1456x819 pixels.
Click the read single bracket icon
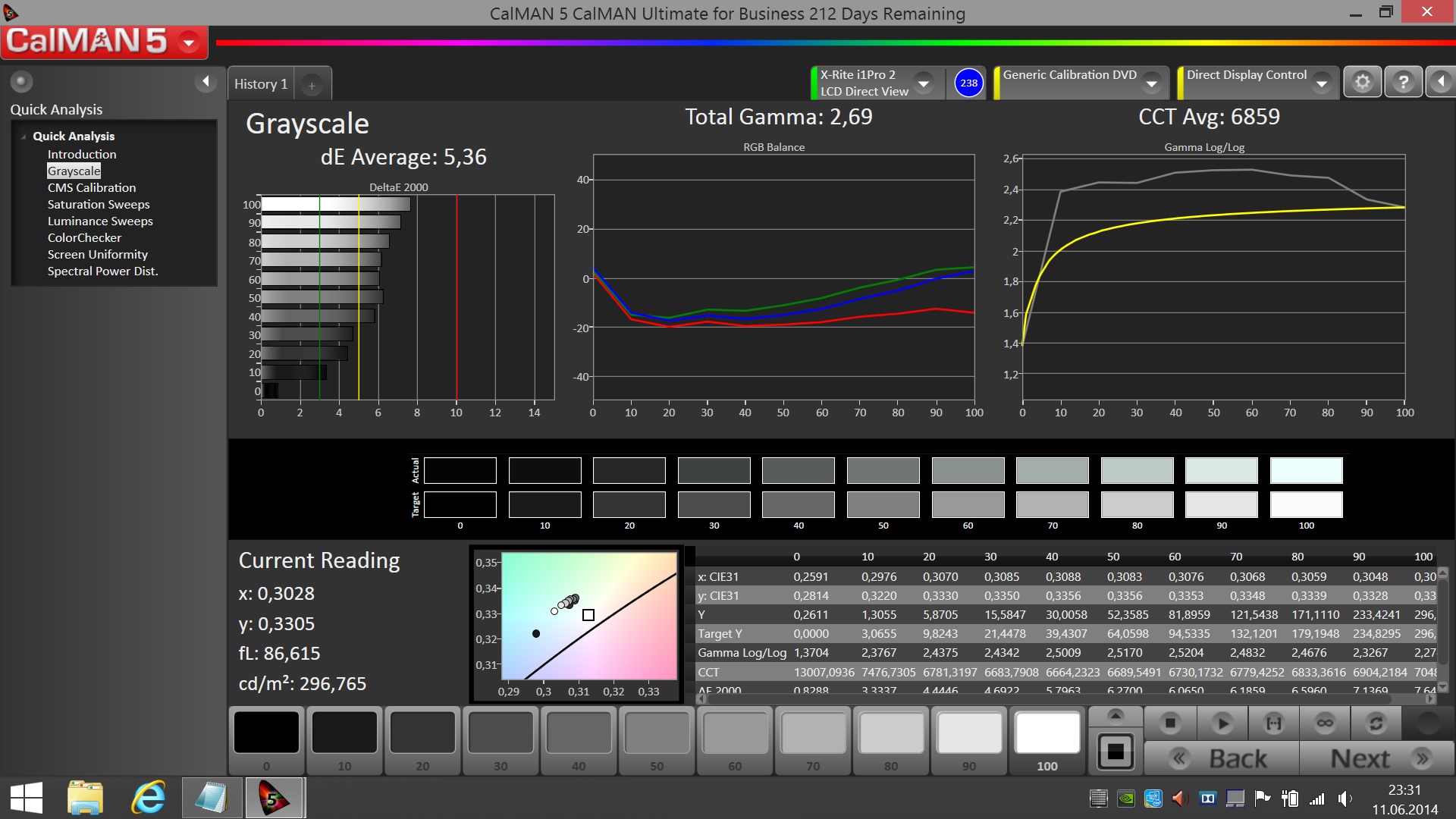tap(1274, 723)
